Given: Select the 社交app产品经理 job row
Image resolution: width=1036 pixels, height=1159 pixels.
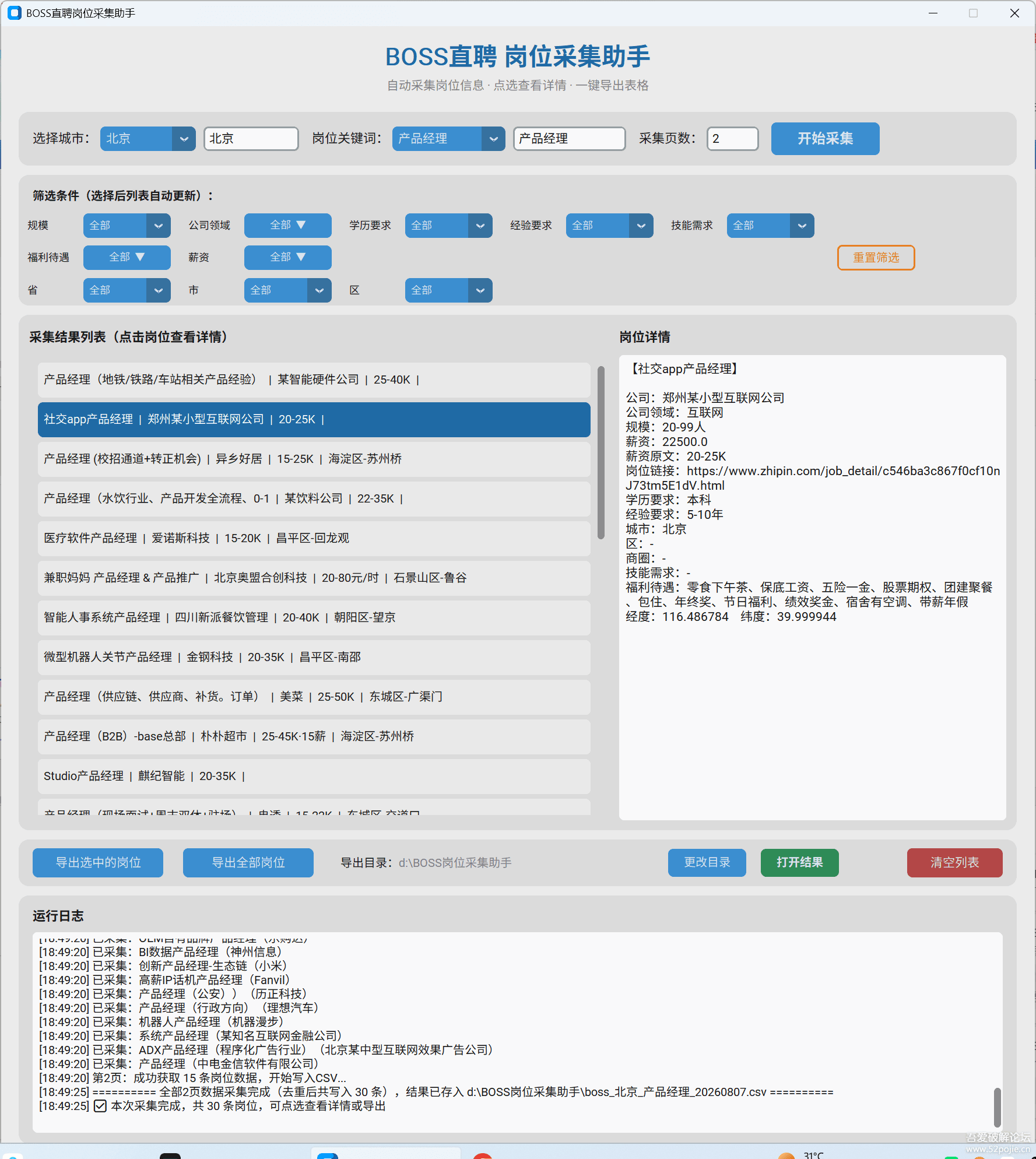Looking at the screenshot, I should click(314, 420).
